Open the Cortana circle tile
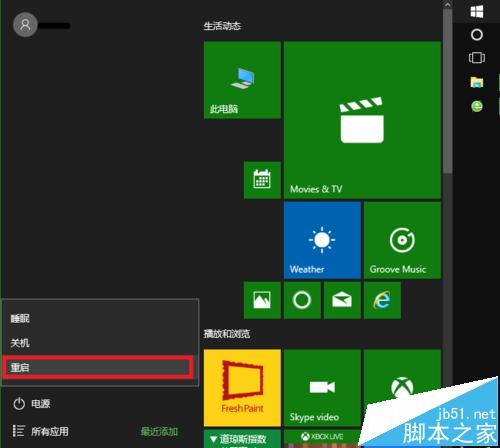 [x=302, y=300]
